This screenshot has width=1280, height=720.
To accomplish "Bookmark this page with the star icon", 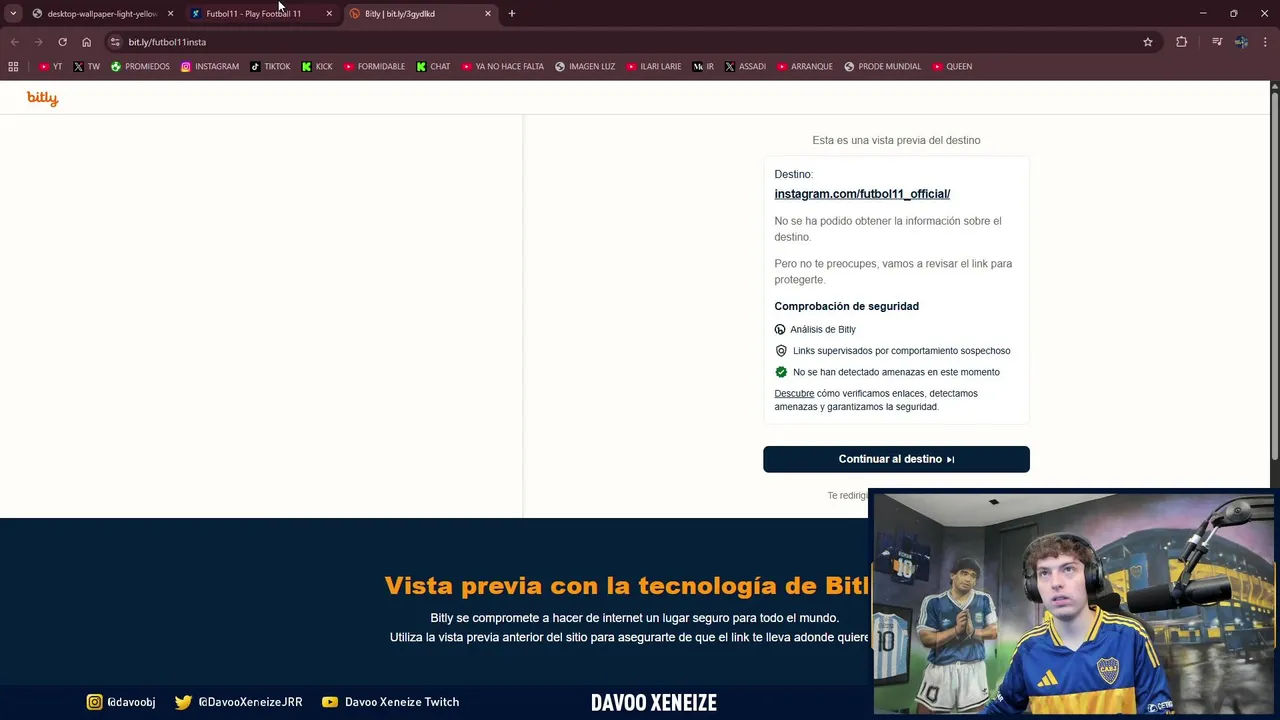I will point(1148,42).
